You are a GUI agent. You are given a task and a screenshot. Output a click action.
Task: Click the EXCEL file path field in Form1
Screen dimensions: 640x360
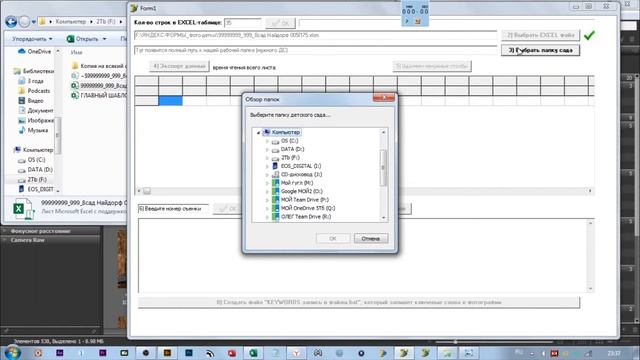tap(315, 36)
